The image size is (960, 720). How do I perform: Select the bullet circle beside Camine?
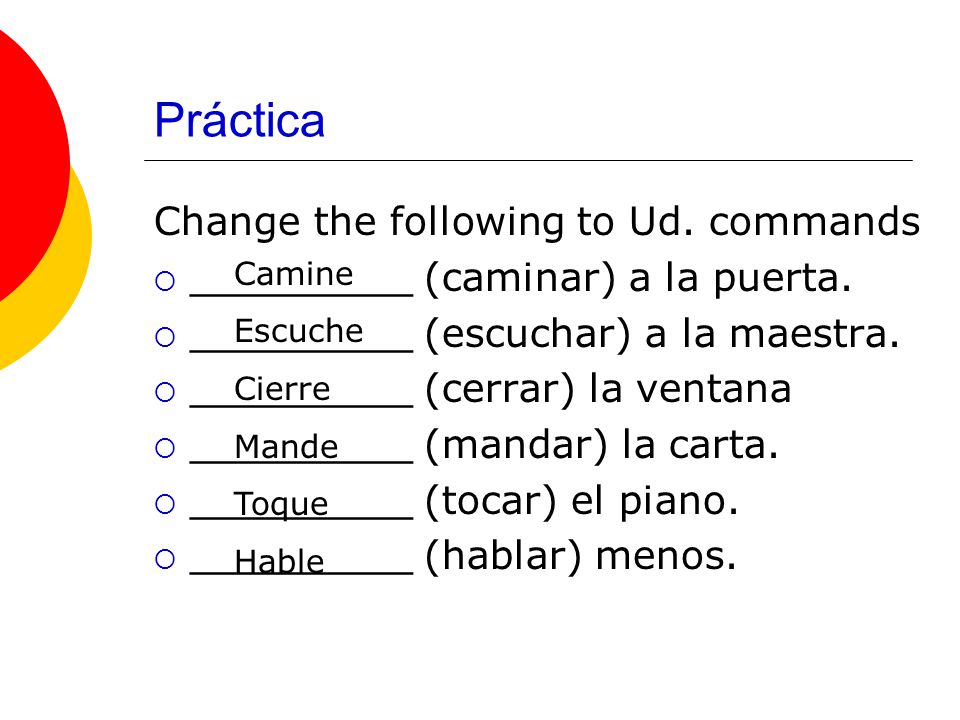165,281
